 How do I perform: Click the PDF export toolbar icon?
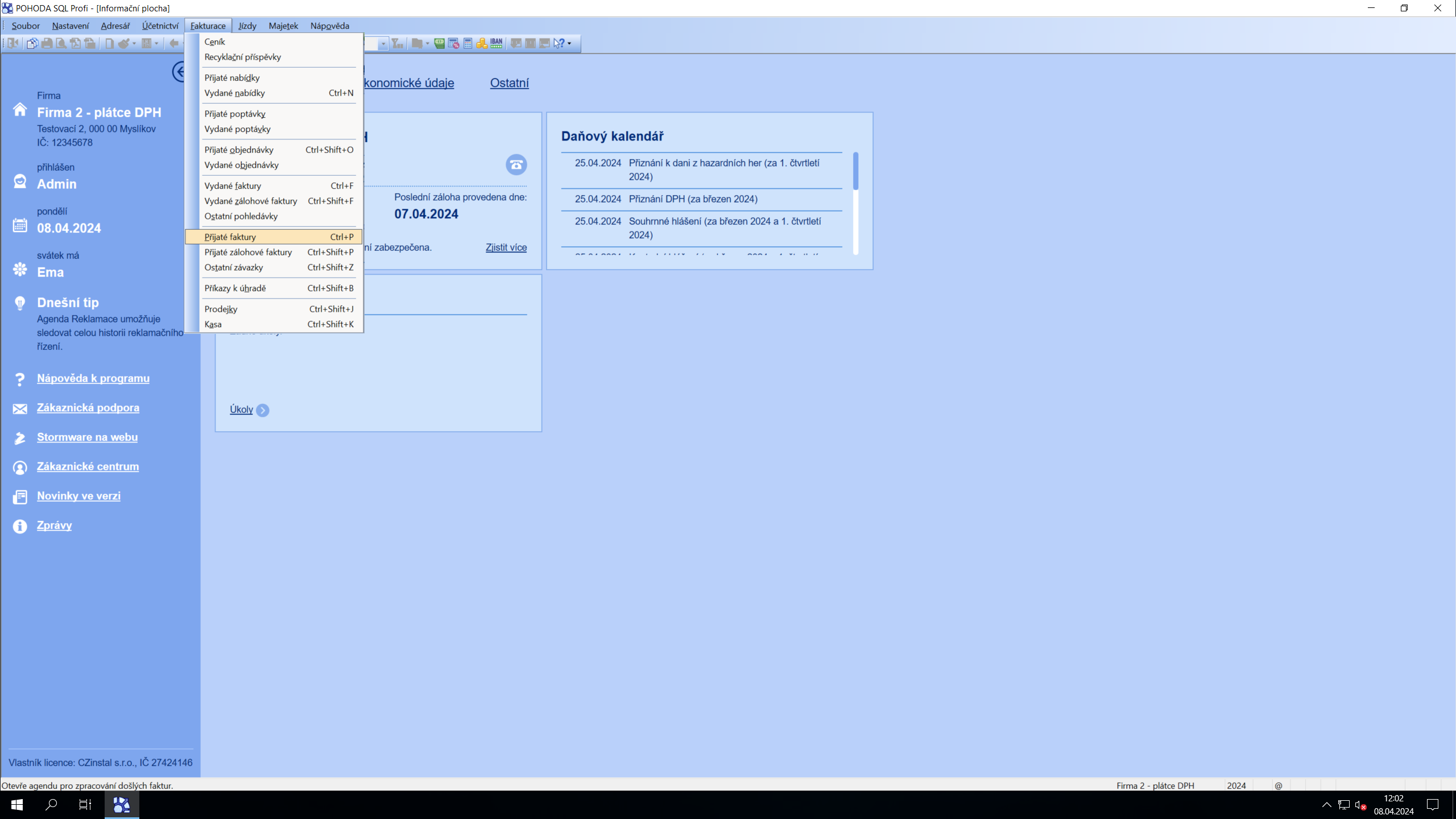click(75, 43)
